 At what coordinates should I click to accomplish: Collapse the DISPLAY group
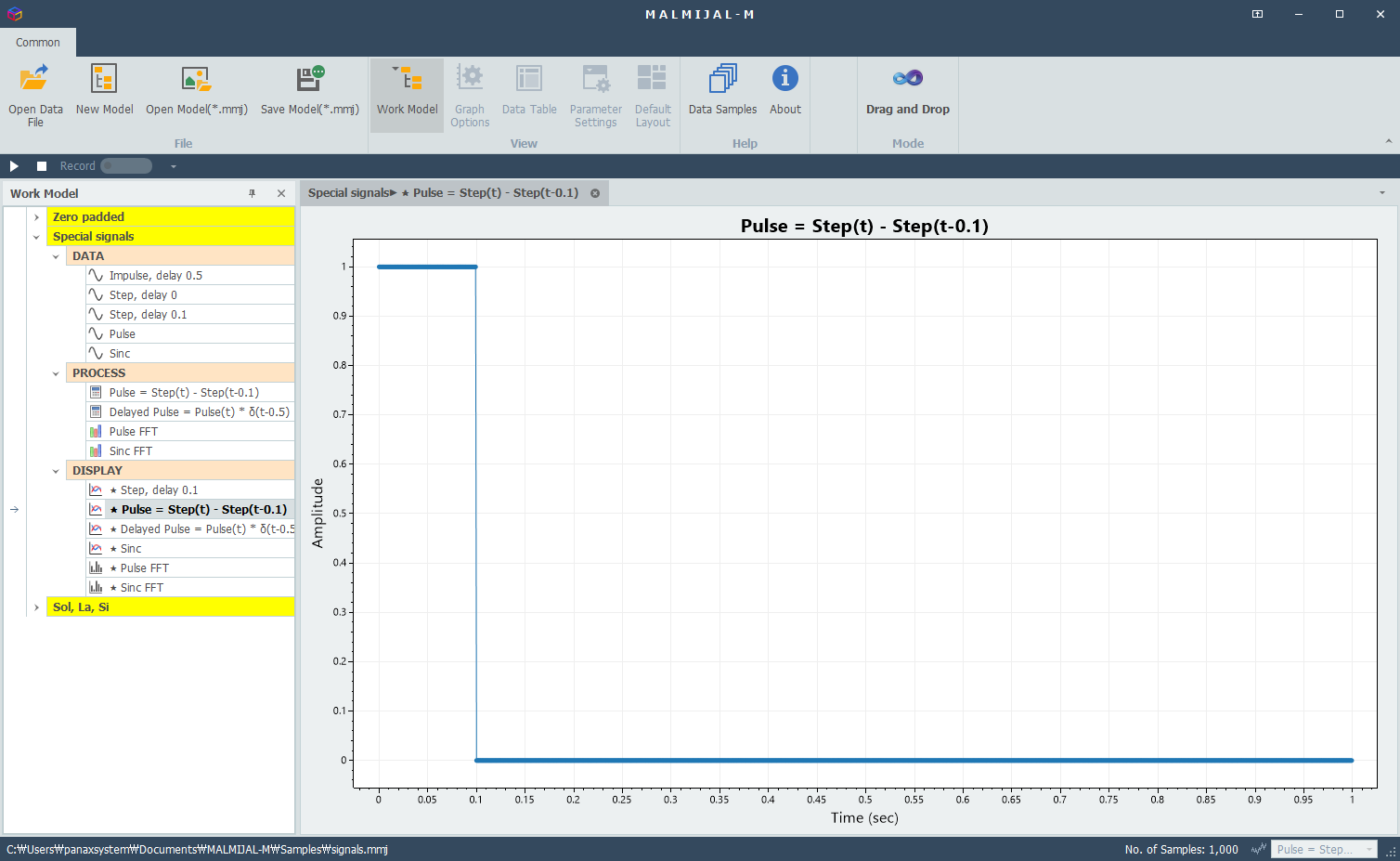click(56, 471)
